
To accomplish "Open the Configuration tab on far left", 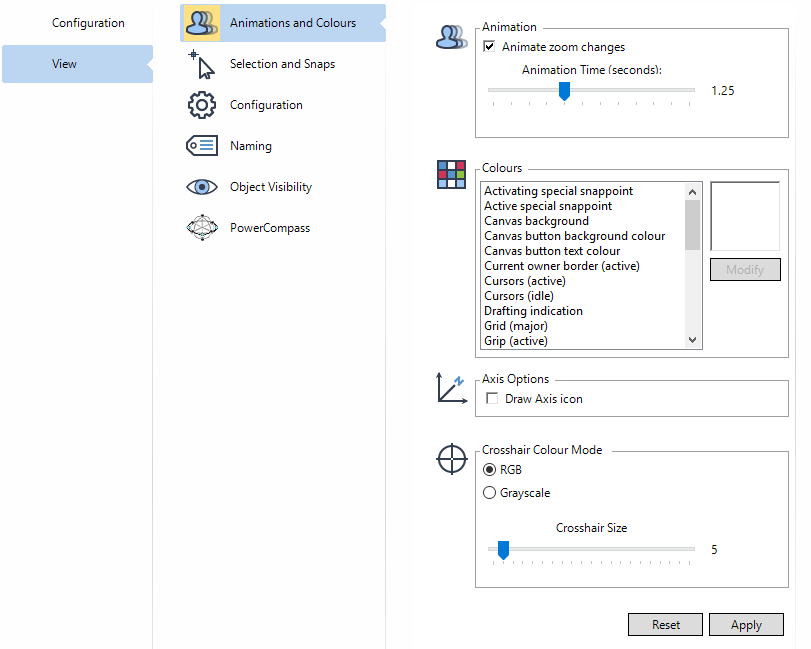I will pos(88,23).
